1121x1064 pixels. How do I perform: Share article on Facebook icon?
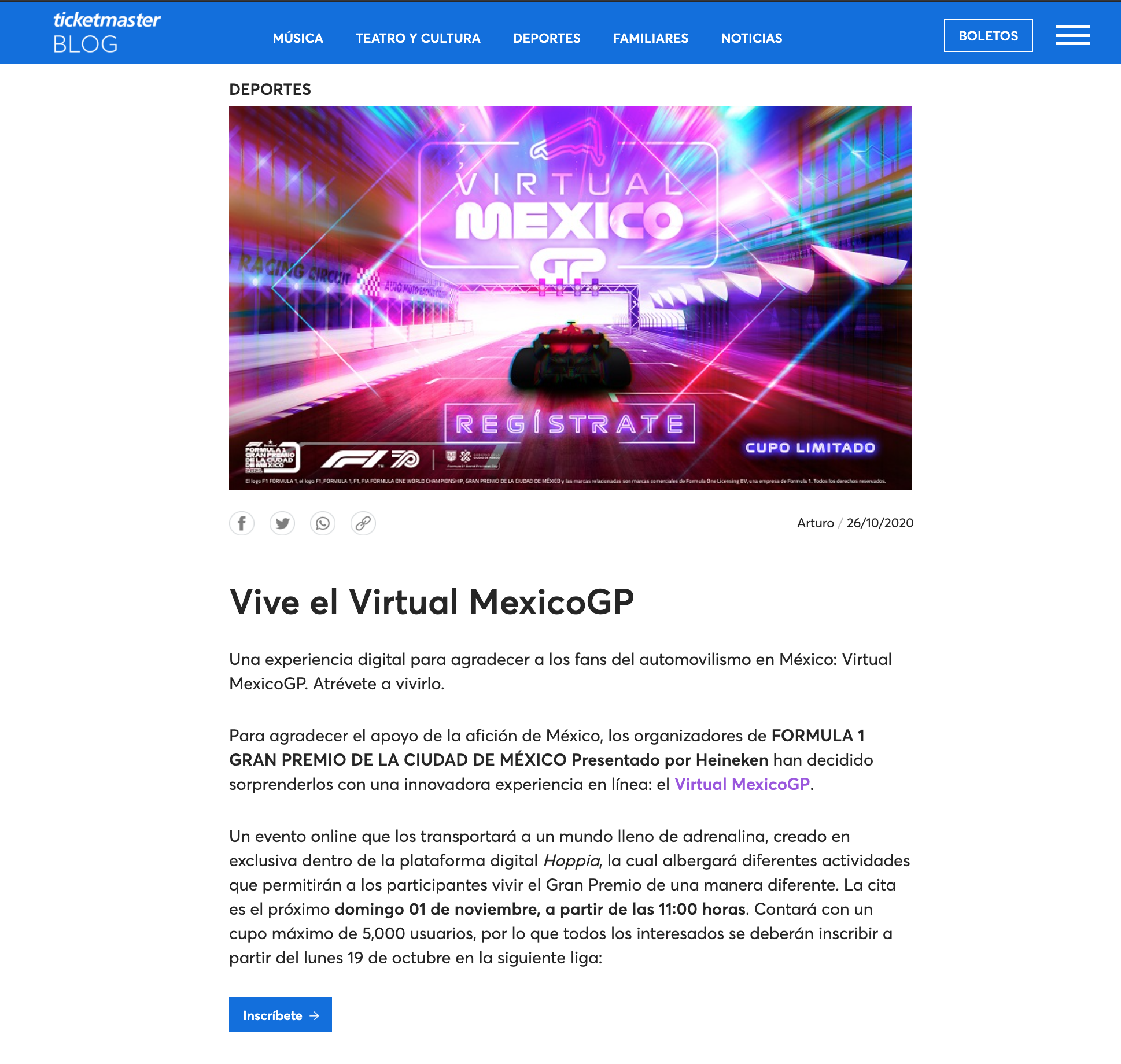click(x=242, y=523)
